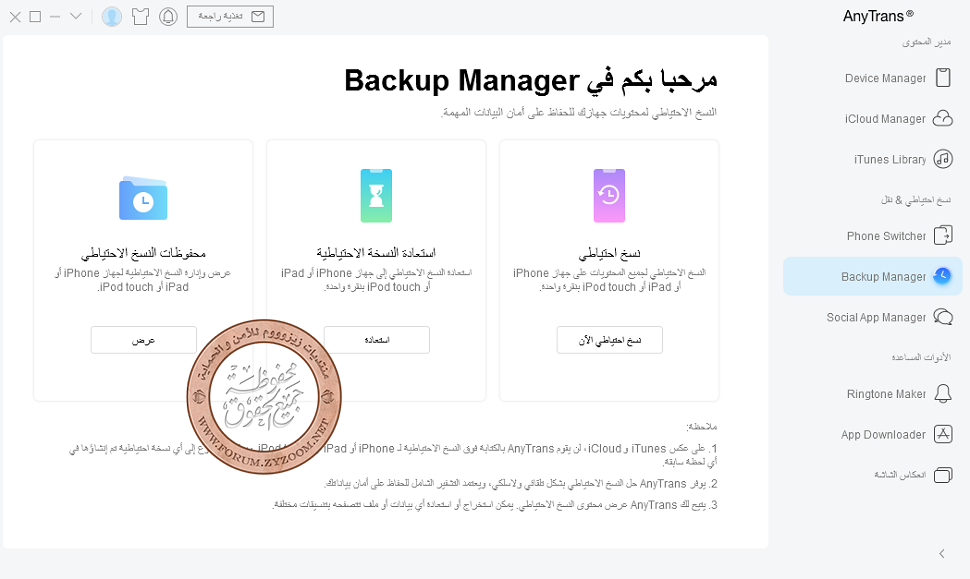The height and width of the screenshot is (579, 970).
Task: Click the Backup Manager welcome heading
Action: (531, 80)
